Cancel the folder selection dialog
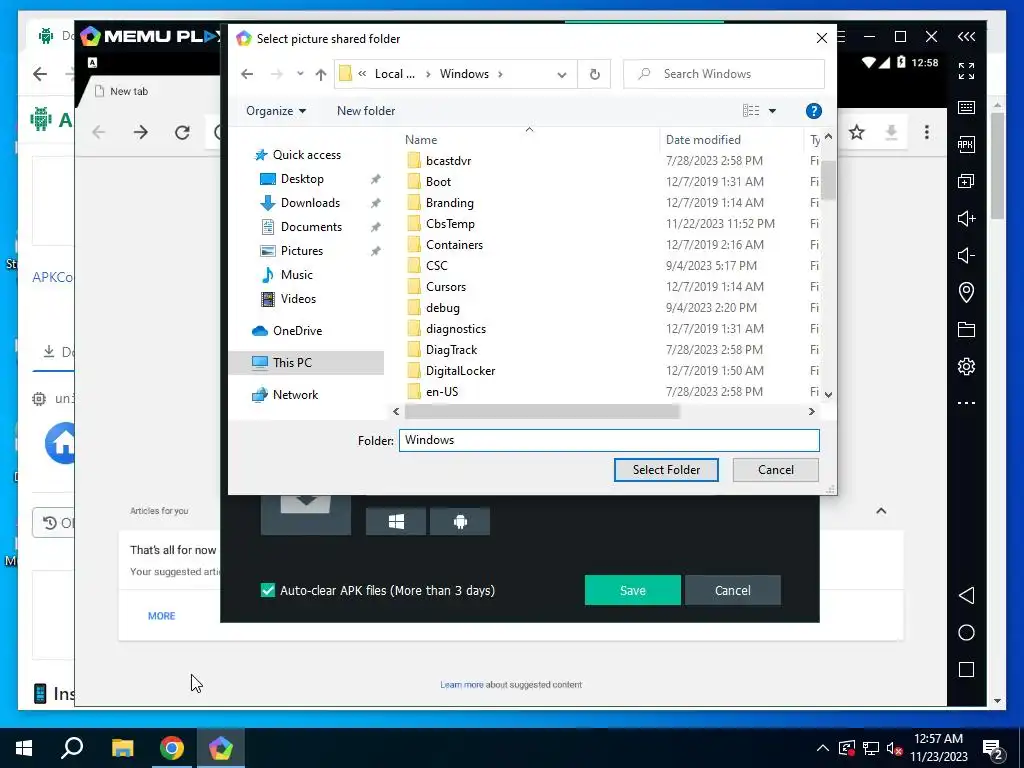Image resolution: width=1024 pixels, height=768 pixels. tap(776, 470)
